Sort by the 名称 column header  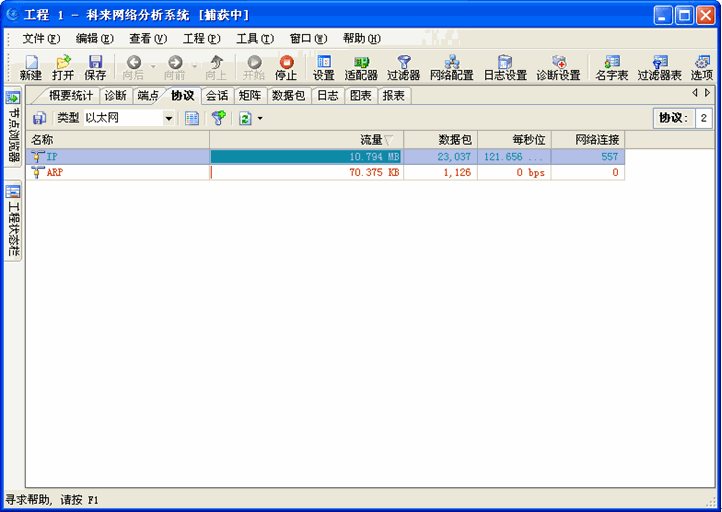click(x=117, y=140)
